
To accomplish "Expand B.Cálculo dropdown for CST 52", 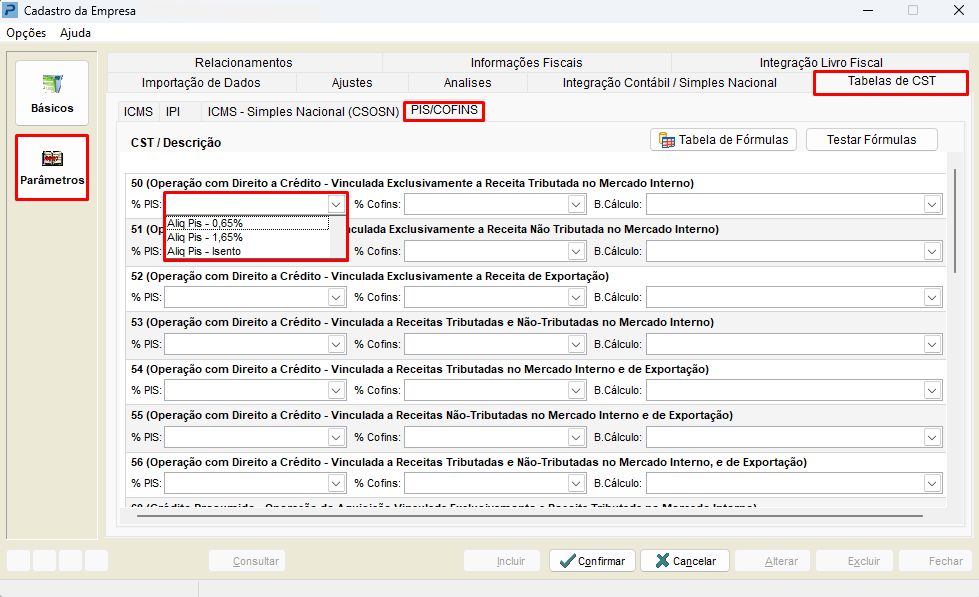I will (932, 297).
